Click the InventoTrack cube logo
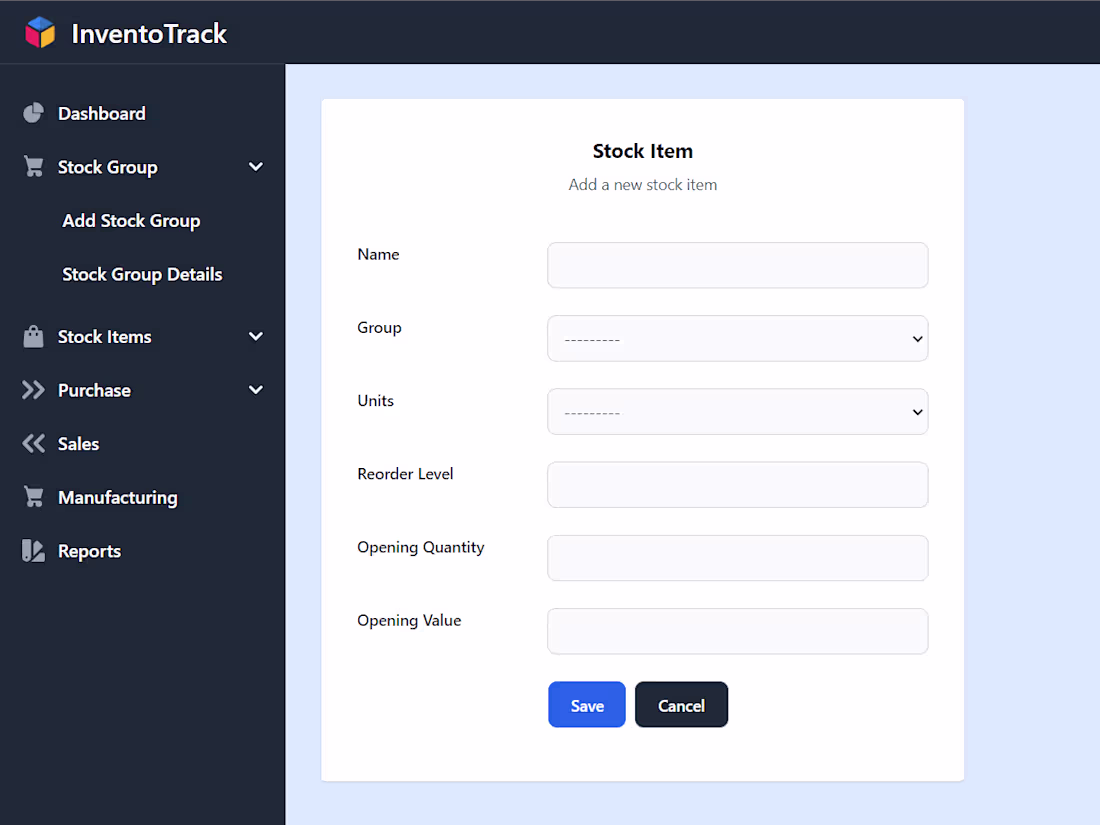Screen dimensions: 1100x825 [x=40, y=32]
